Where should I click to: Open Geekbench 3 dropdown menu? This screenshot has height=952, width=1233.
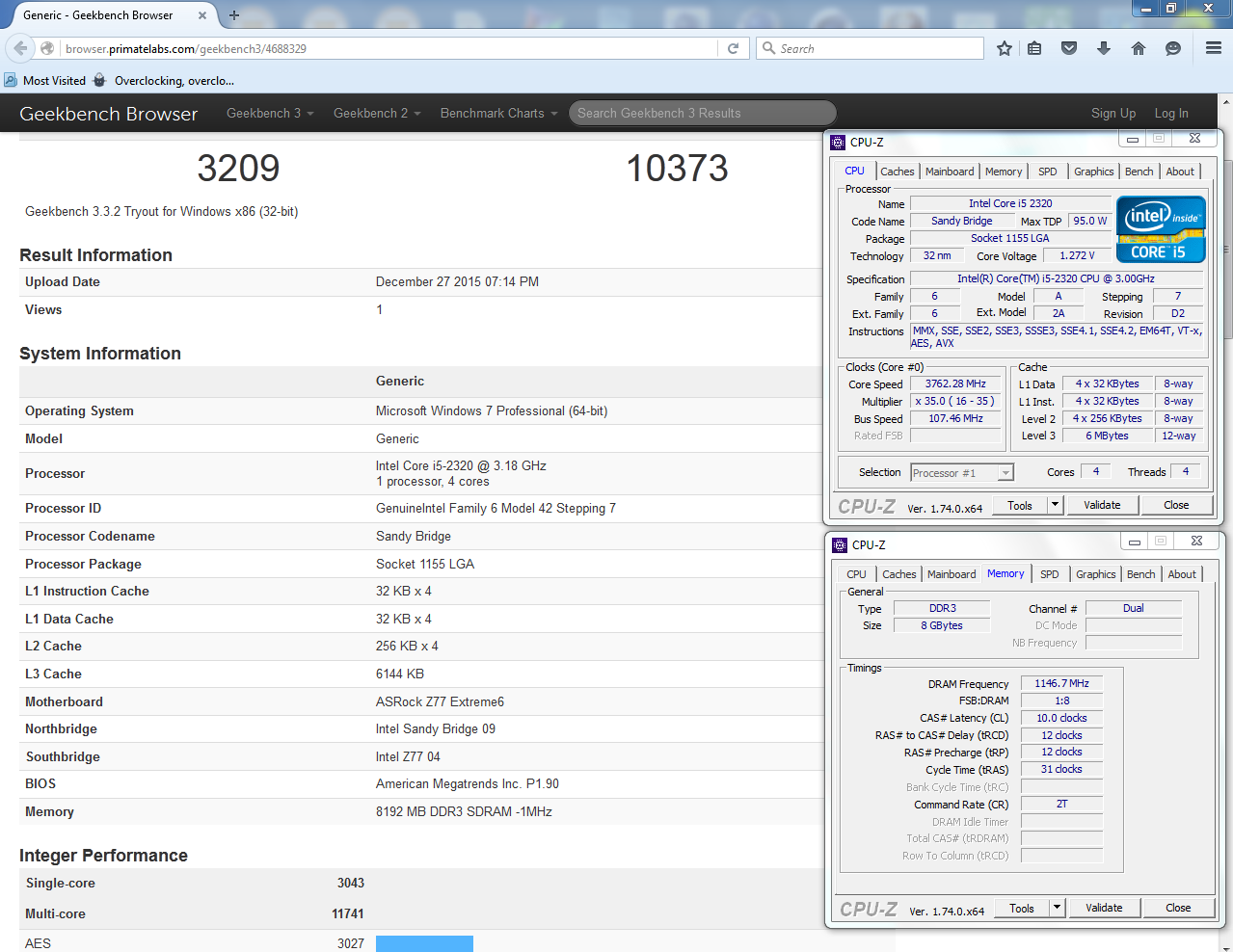[270, 114]
